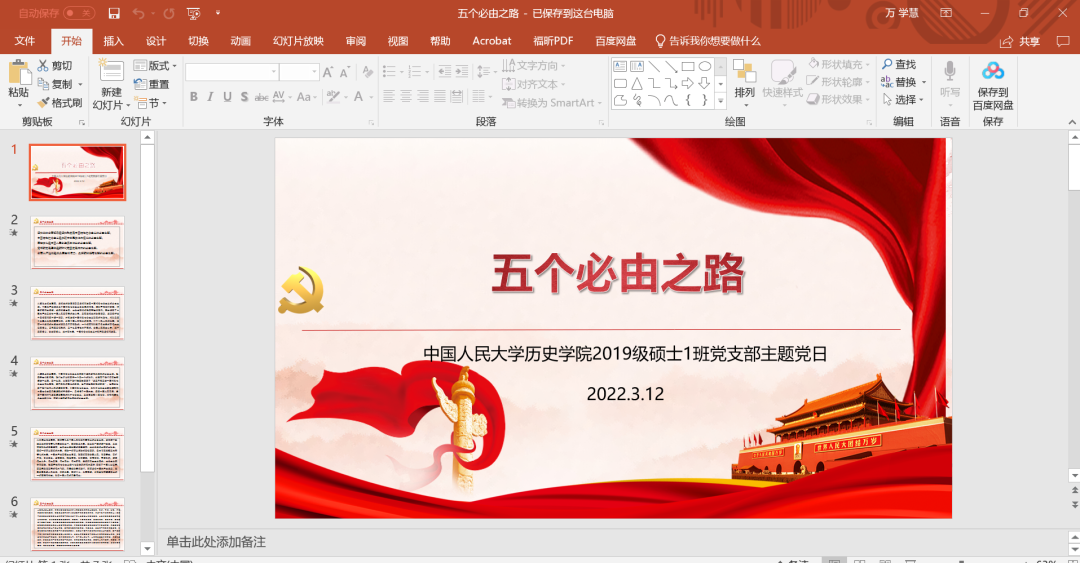Image resolution: width=1080 pixels, height=563 pixels.
Task: Start slideshow from beginning icon
Action: [194, 13]
